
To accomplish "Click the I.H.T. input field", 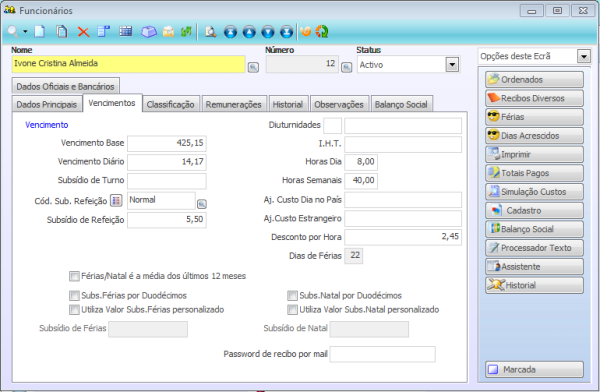I will coord(403,144).
